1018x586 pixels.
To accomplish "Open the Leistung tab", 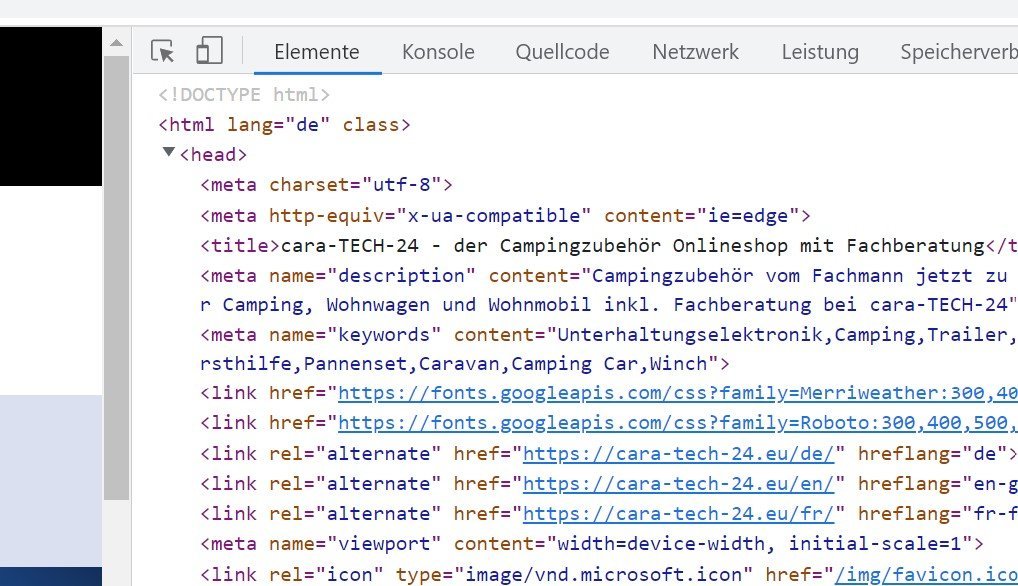I will [x=820, y=52].
